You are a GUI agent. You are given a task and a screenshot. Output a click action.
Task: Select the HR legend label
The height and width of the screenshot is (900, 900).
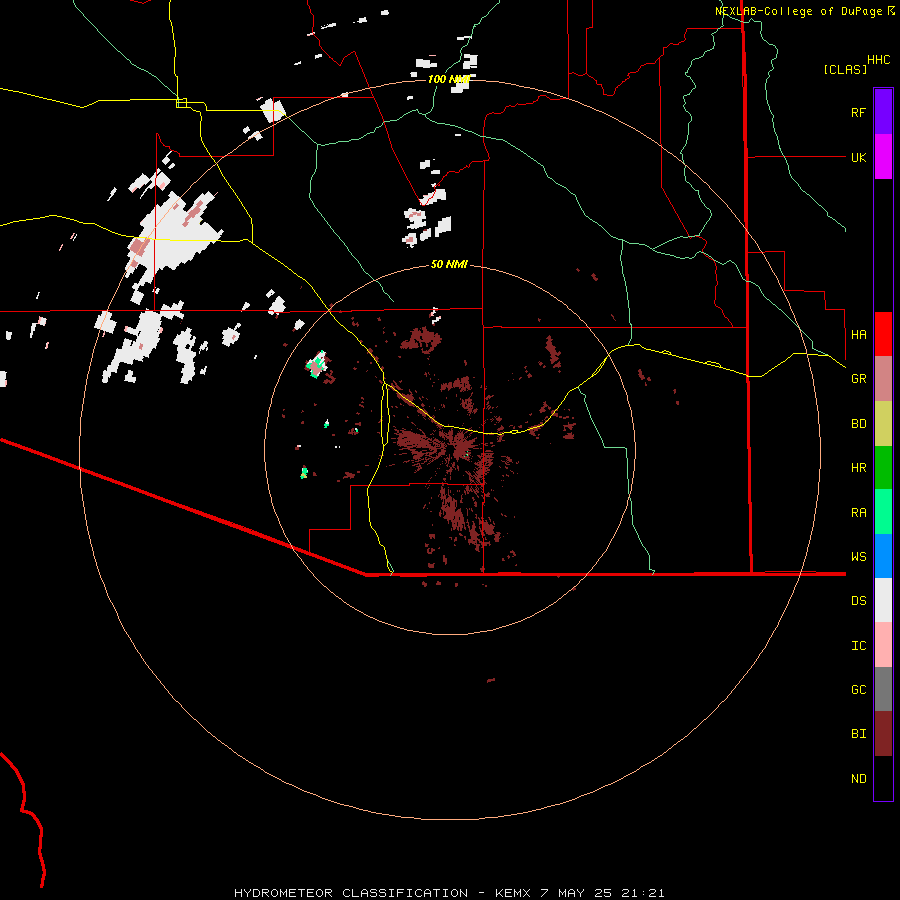tap(858, 468)
